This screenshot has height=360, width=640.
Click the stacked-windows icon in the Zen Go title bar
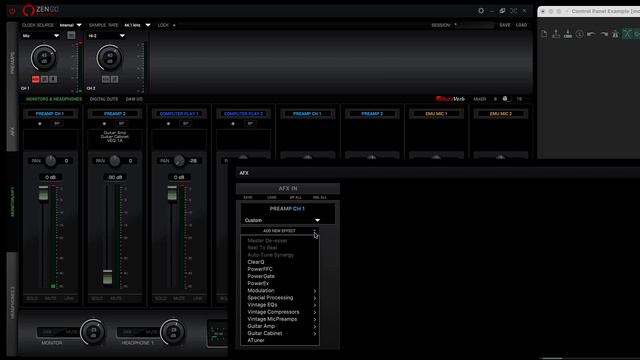tap(502, 11)
